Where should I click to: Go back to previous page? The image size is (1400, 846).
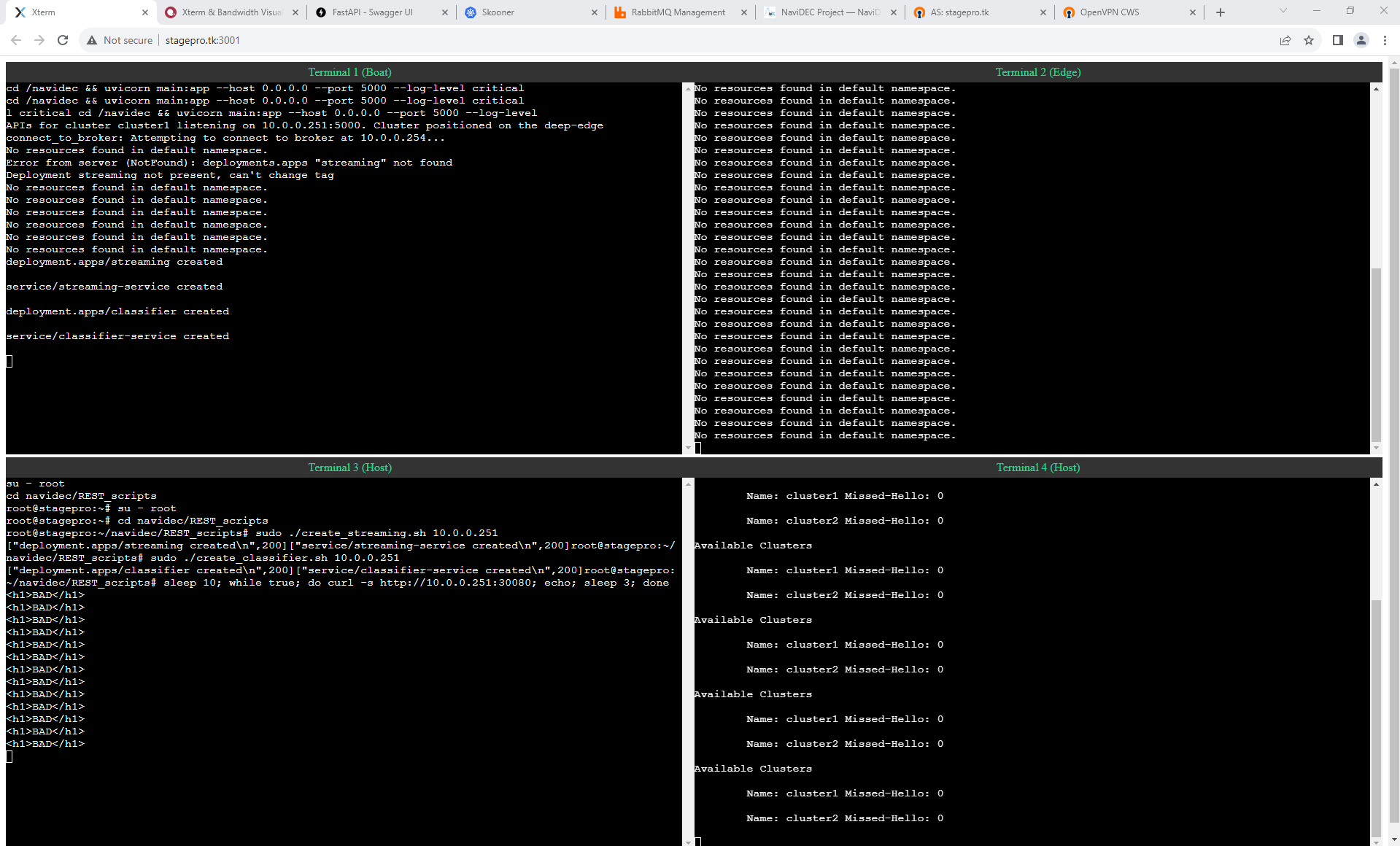coord(16,40)
